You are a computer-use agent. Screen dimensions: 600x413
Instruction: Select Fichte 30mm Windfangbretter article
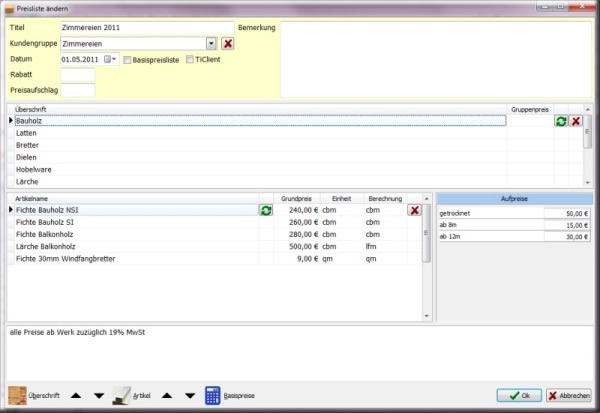(137, 259)
